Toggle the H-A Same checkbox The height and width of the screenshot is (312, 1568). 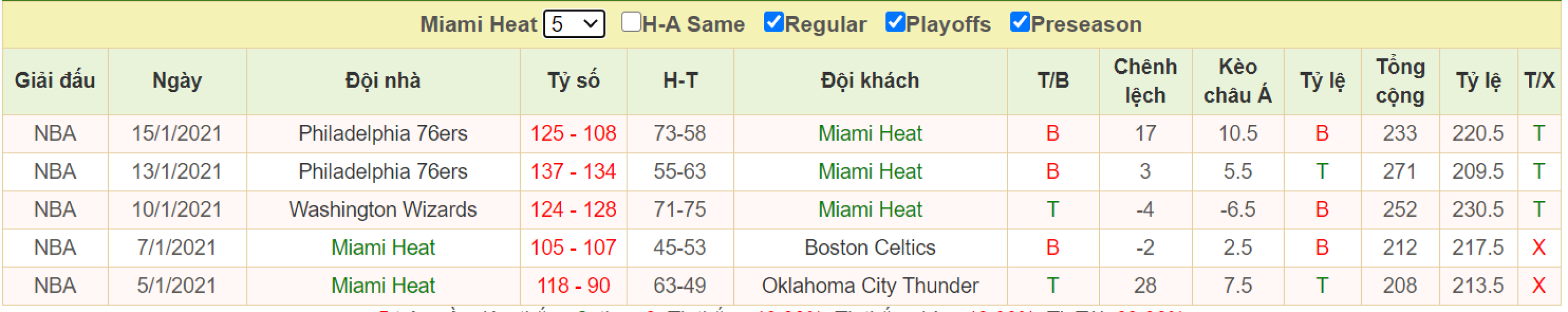(x=631, y=23)
